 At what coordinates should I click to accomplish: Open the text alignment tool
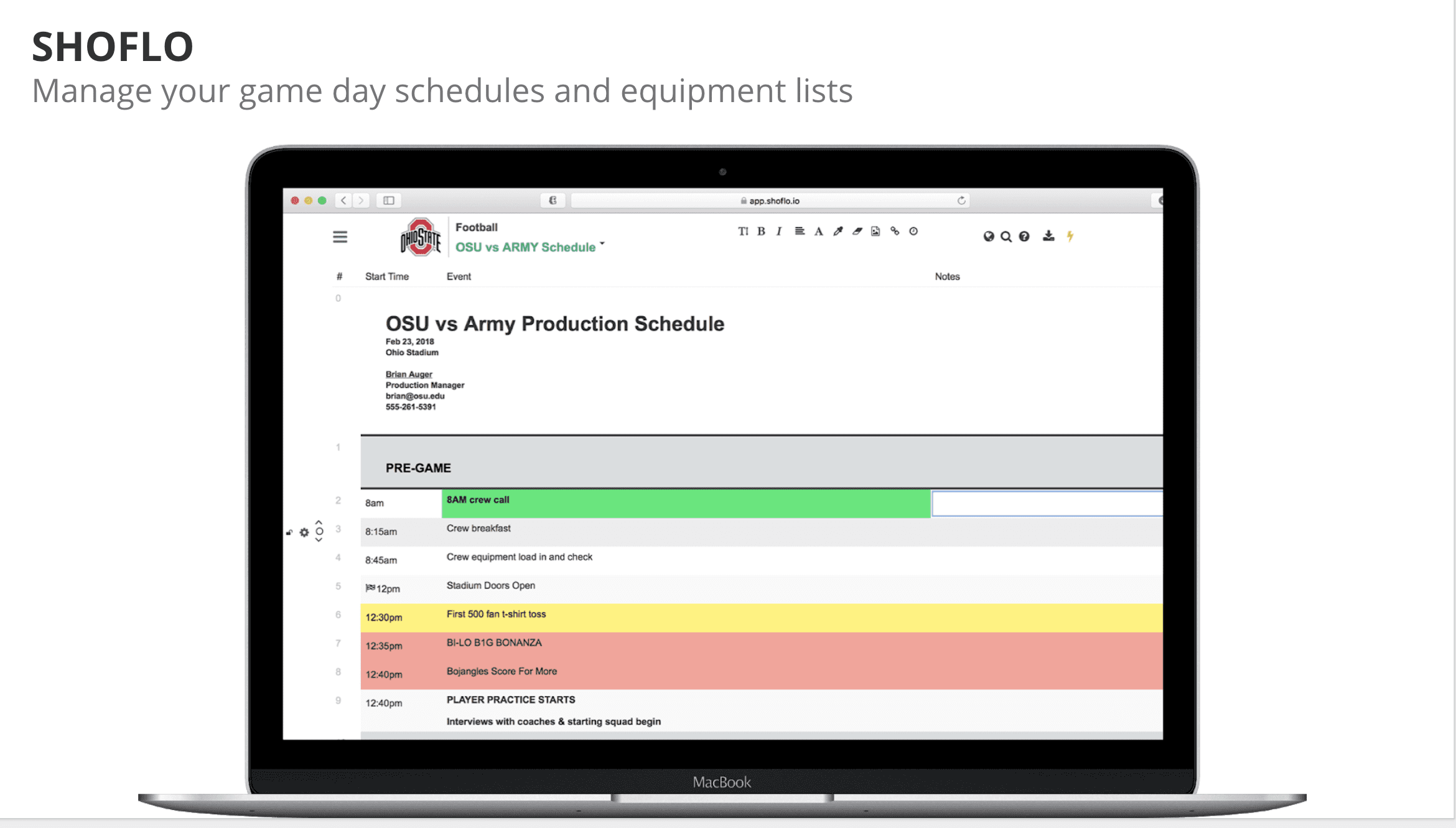pos(800,232)
